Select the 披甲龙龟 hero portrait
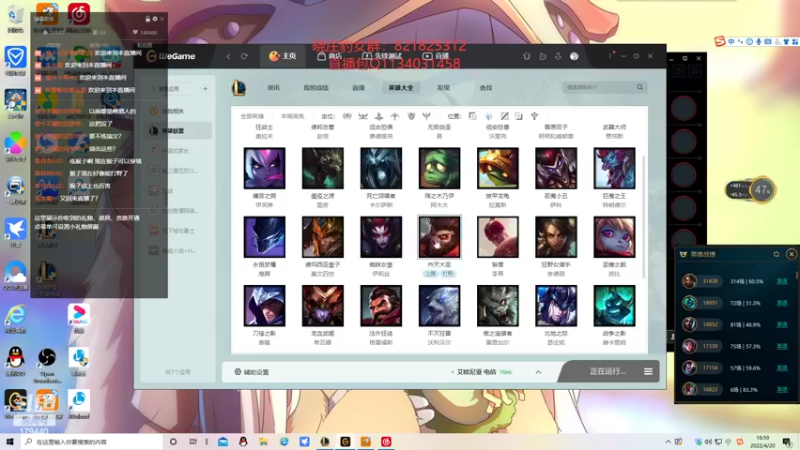 (x=497, y=168)
